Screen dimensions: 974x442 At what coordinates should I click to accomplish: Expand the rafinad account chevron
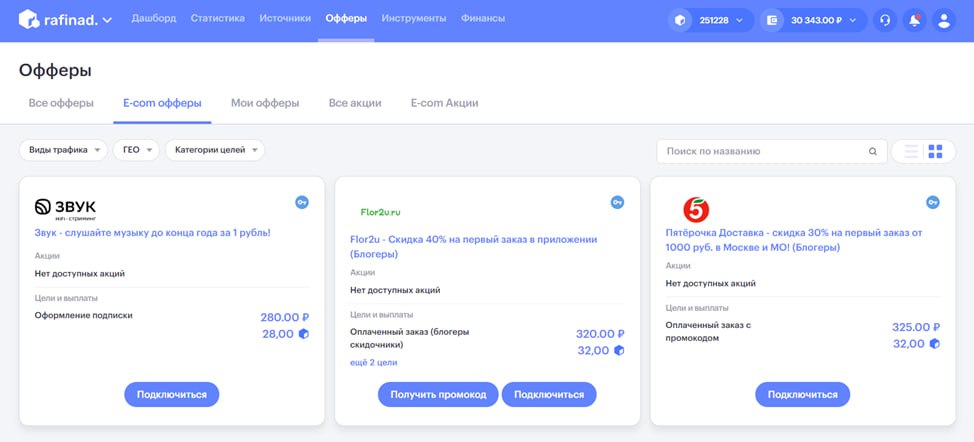(107, 20)
